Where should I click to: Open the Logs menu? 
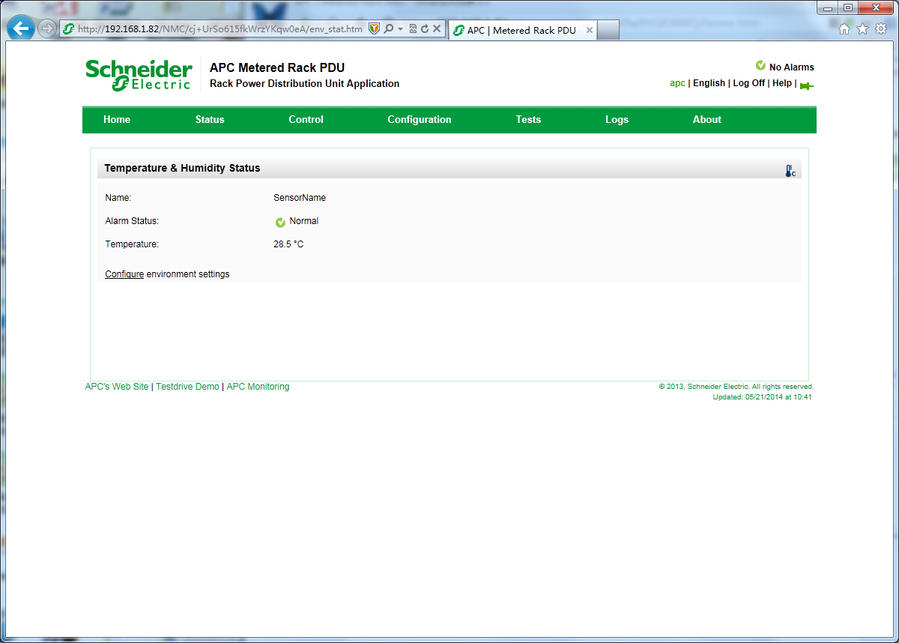point(616,120)
